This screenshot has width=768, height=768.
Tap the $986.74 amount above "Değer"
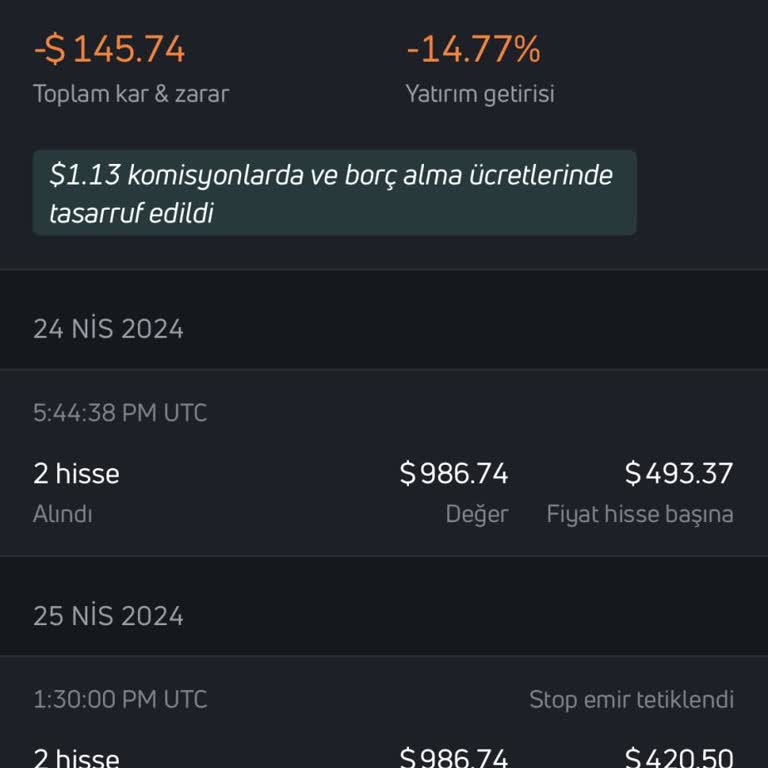[x=454, y=473]
